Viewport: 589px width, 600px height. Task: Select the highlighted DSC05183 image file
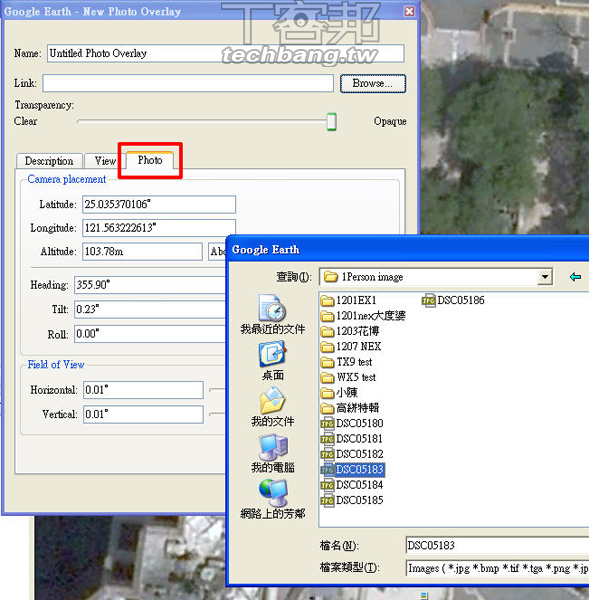pyautogui.click(x=352, y=470)
